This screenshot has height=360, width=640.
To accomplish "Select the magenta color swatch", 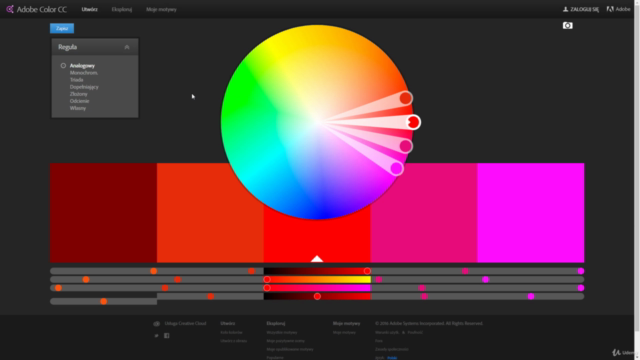I will 531,213.
